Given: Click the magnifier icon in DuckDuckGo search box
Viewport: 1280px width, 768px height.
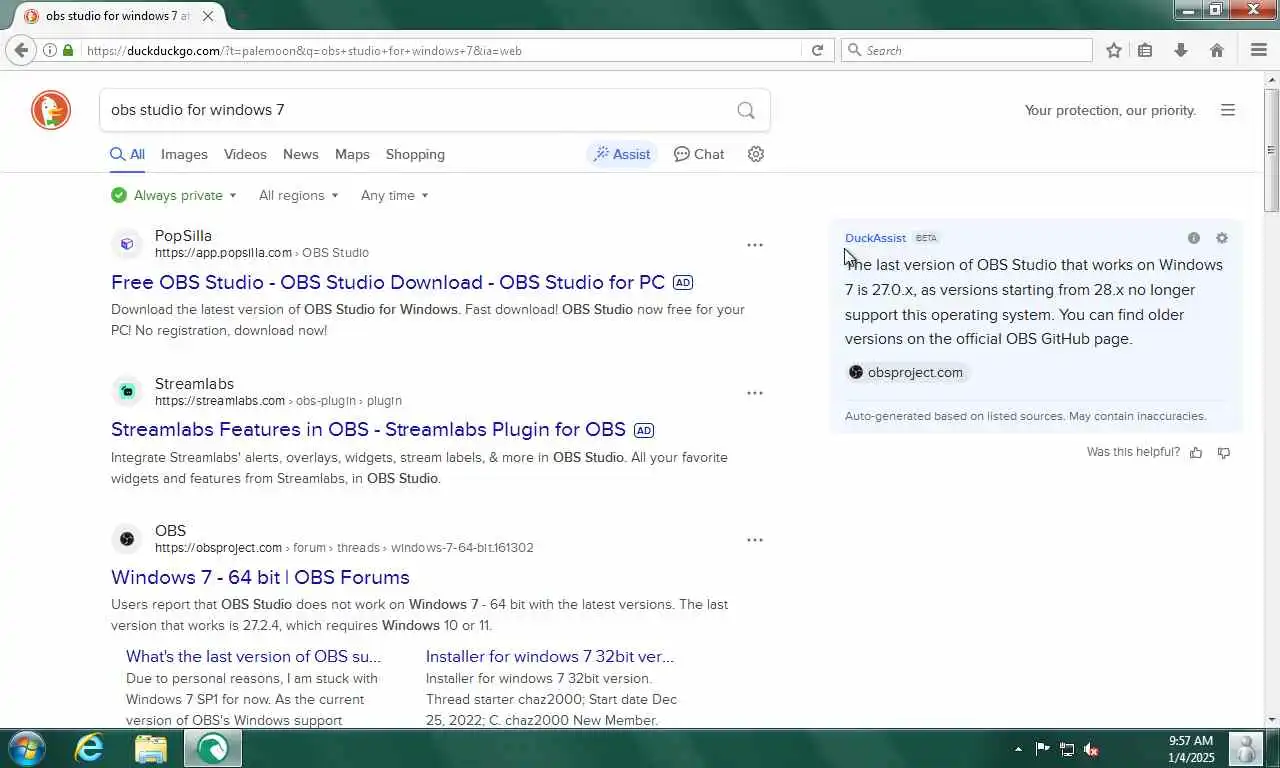Looking at the screenshot, I should tap(746, 110).
